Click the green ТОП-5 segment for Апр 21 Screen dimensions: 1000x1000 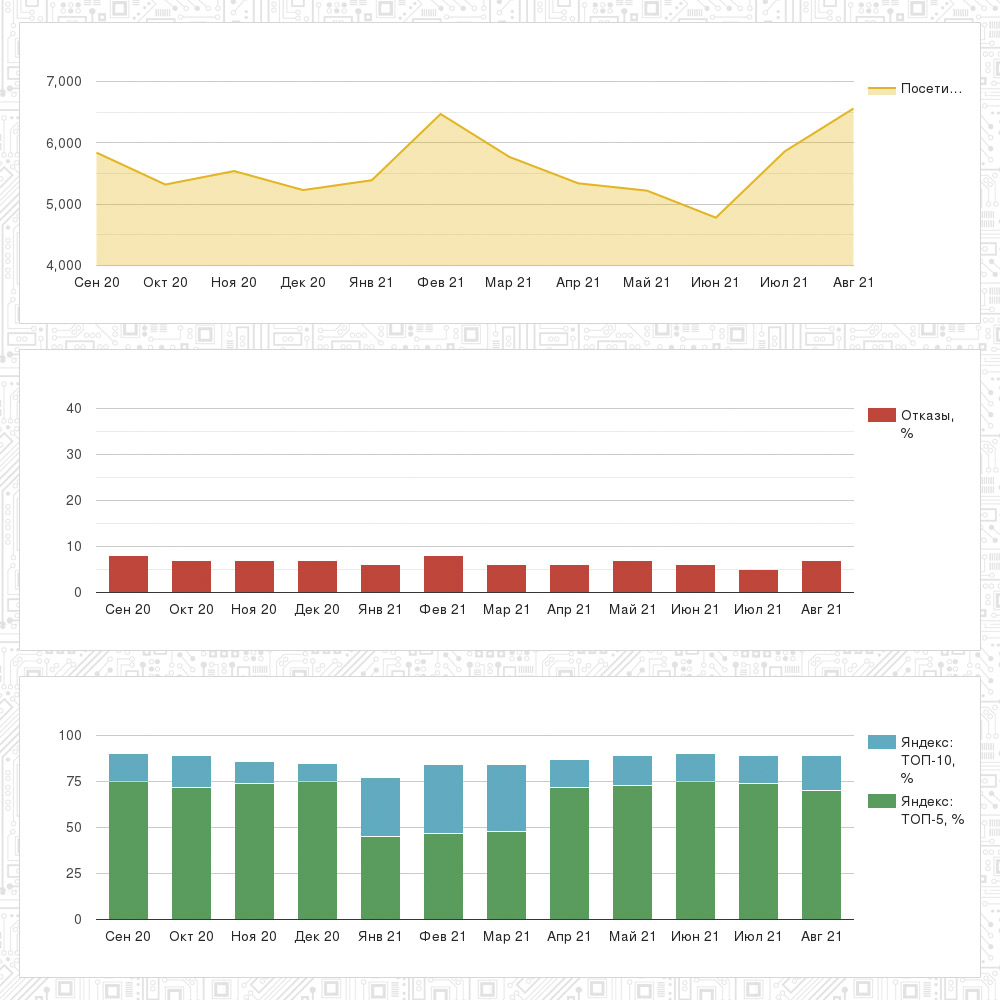point(570,853)
